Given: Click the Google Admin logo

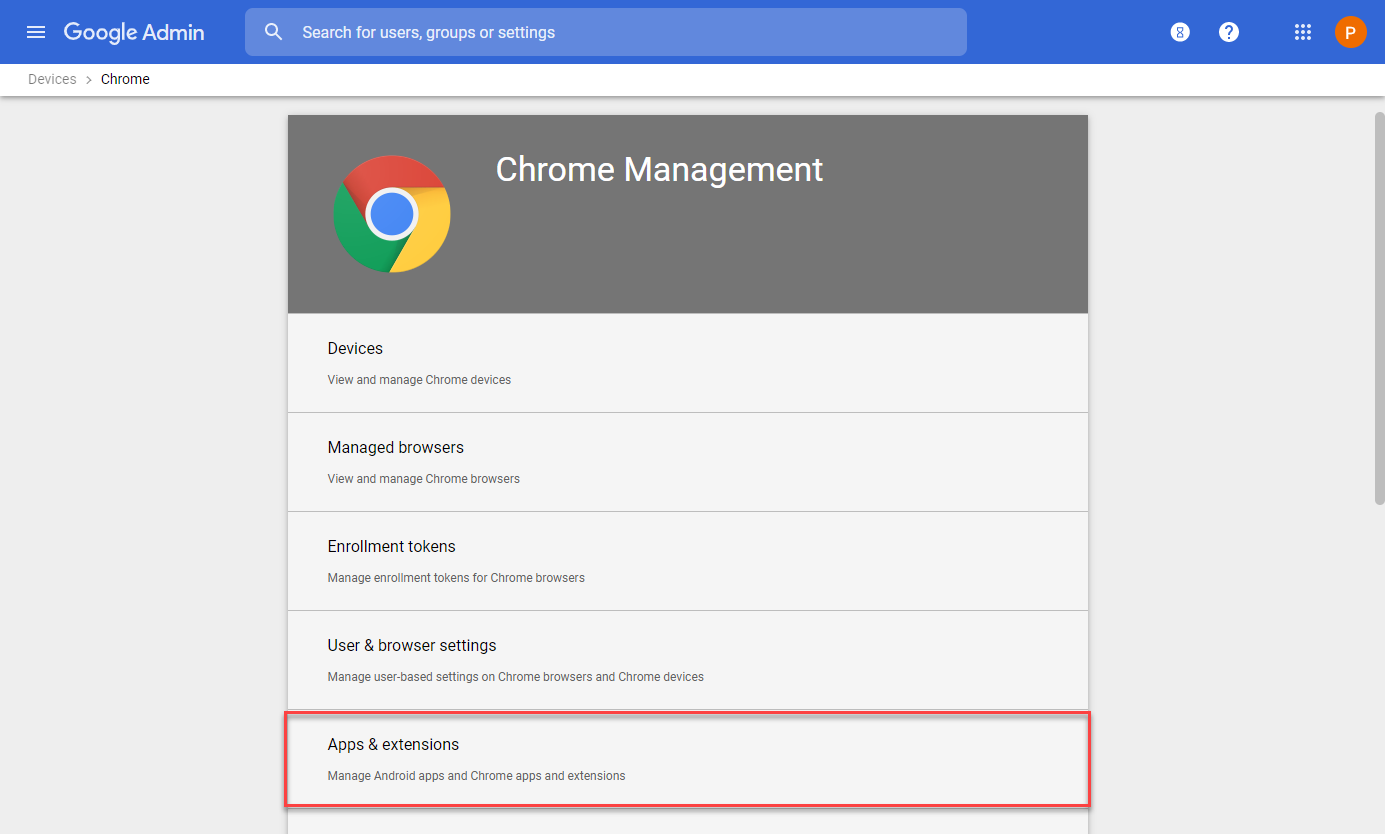Looking at the screenshot, I should click(x=134, y=32).
